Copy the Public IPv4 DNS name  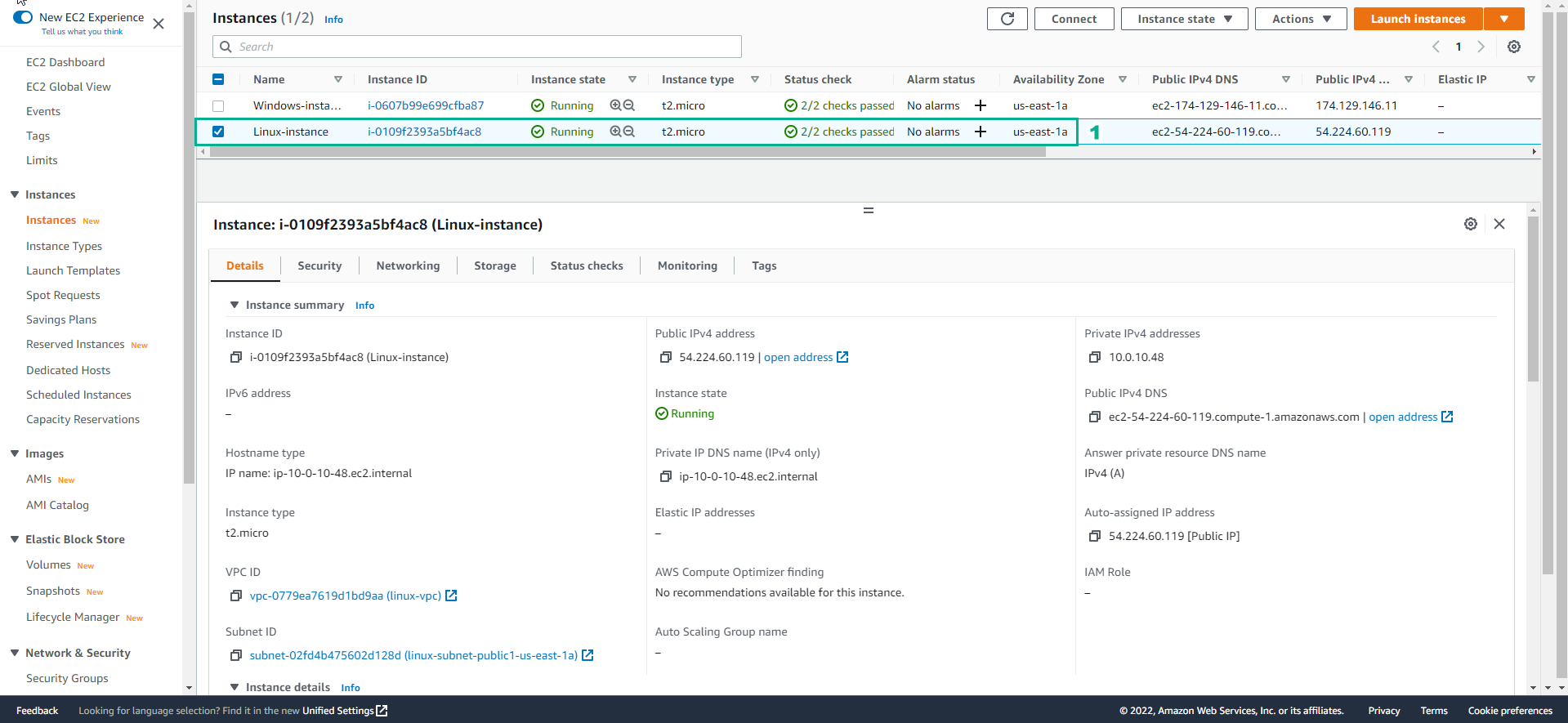pyautogui.click(x=1095, y=417)
